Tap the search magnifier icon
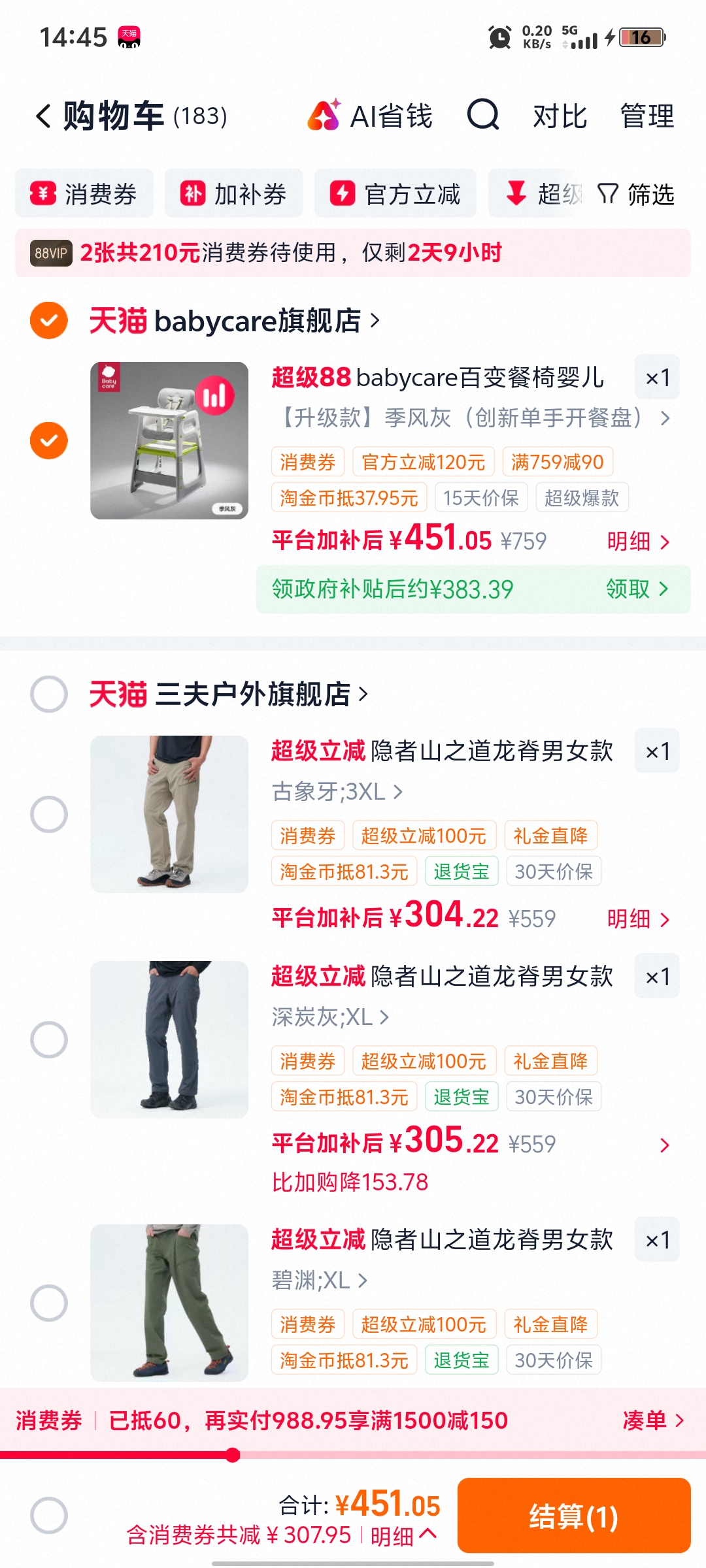The image size is (706, 1568). pos(483,115)
